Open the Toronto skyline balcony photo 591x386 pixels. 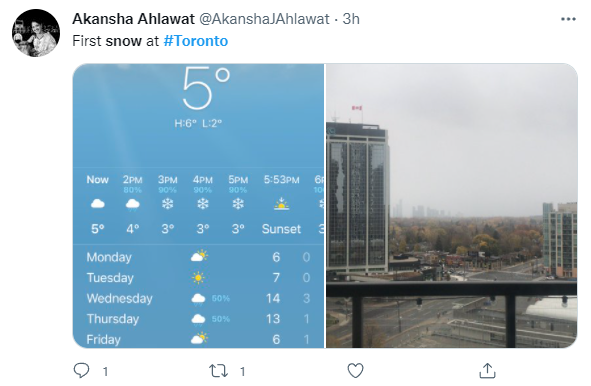point(452,206)
